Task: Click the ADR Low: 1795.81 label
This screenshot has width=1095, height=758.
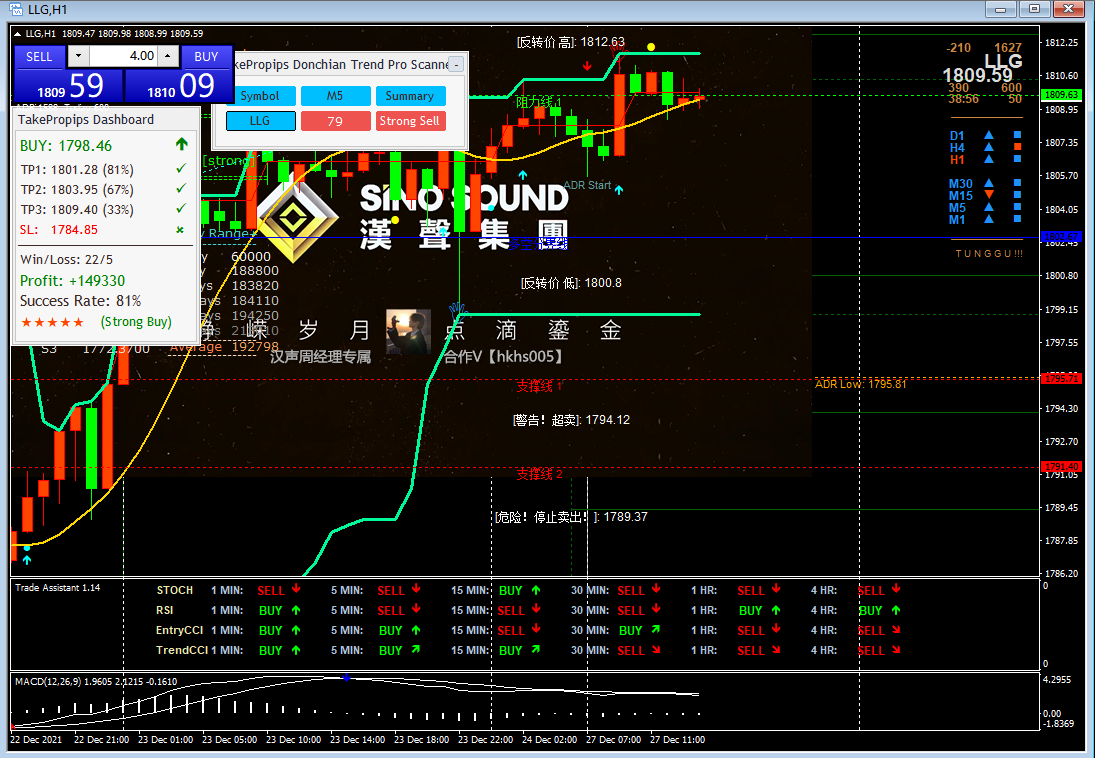Action: click(x=860, y=384)
